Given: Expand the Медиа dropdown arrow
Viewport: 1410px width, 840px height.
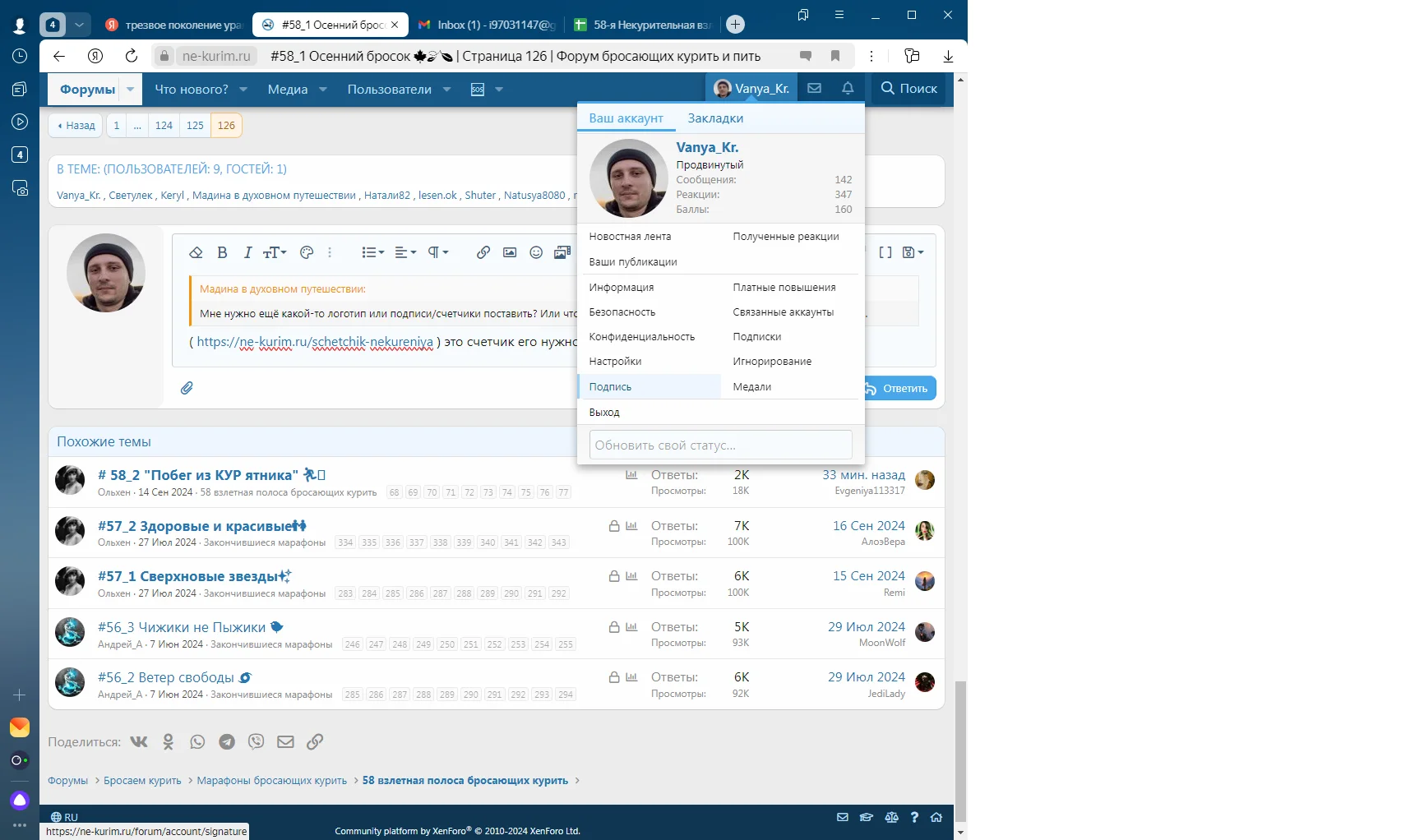Looking at the screenshot, I should 323,89.
